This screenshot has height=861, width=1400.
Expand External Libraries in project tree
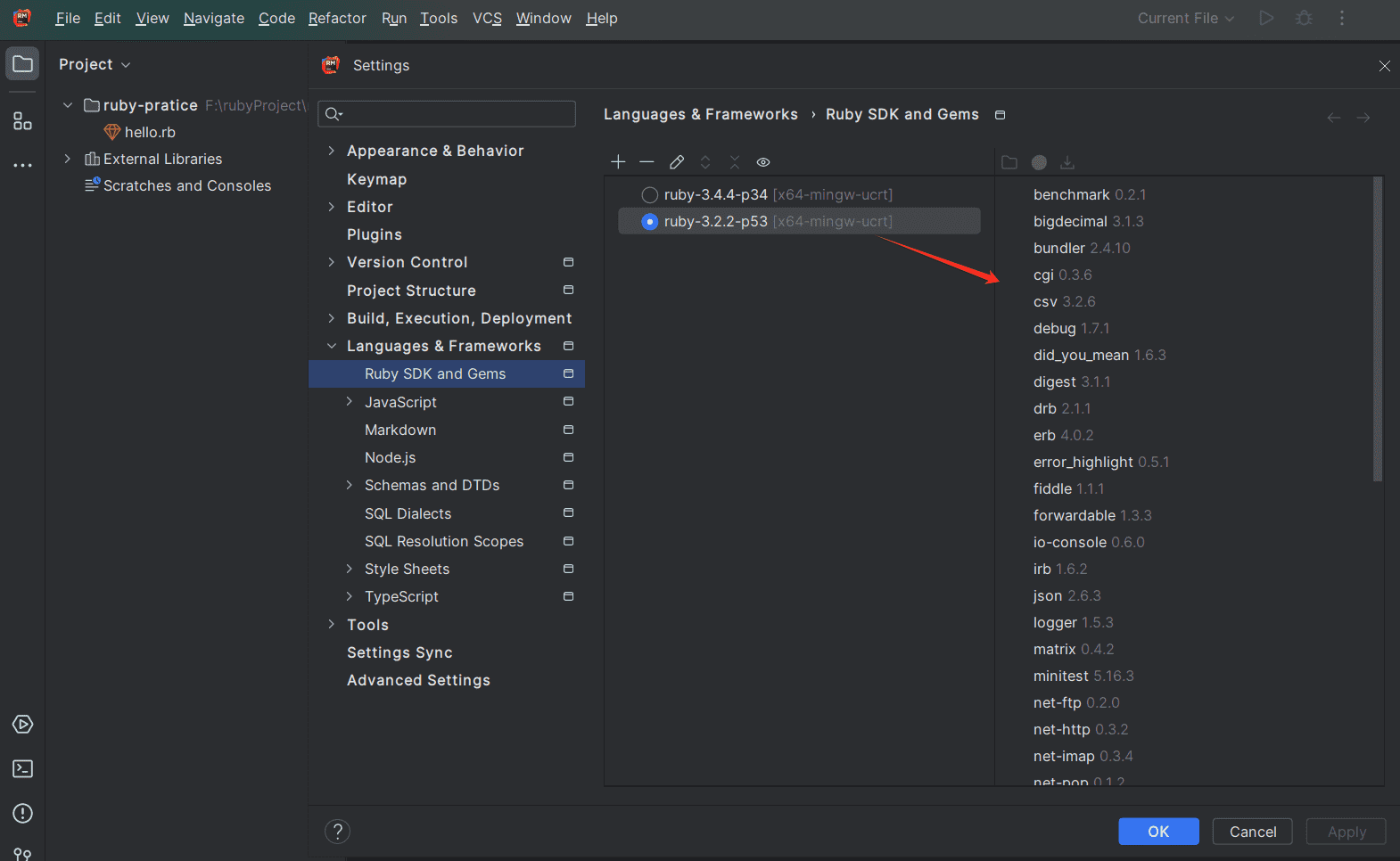68,159
